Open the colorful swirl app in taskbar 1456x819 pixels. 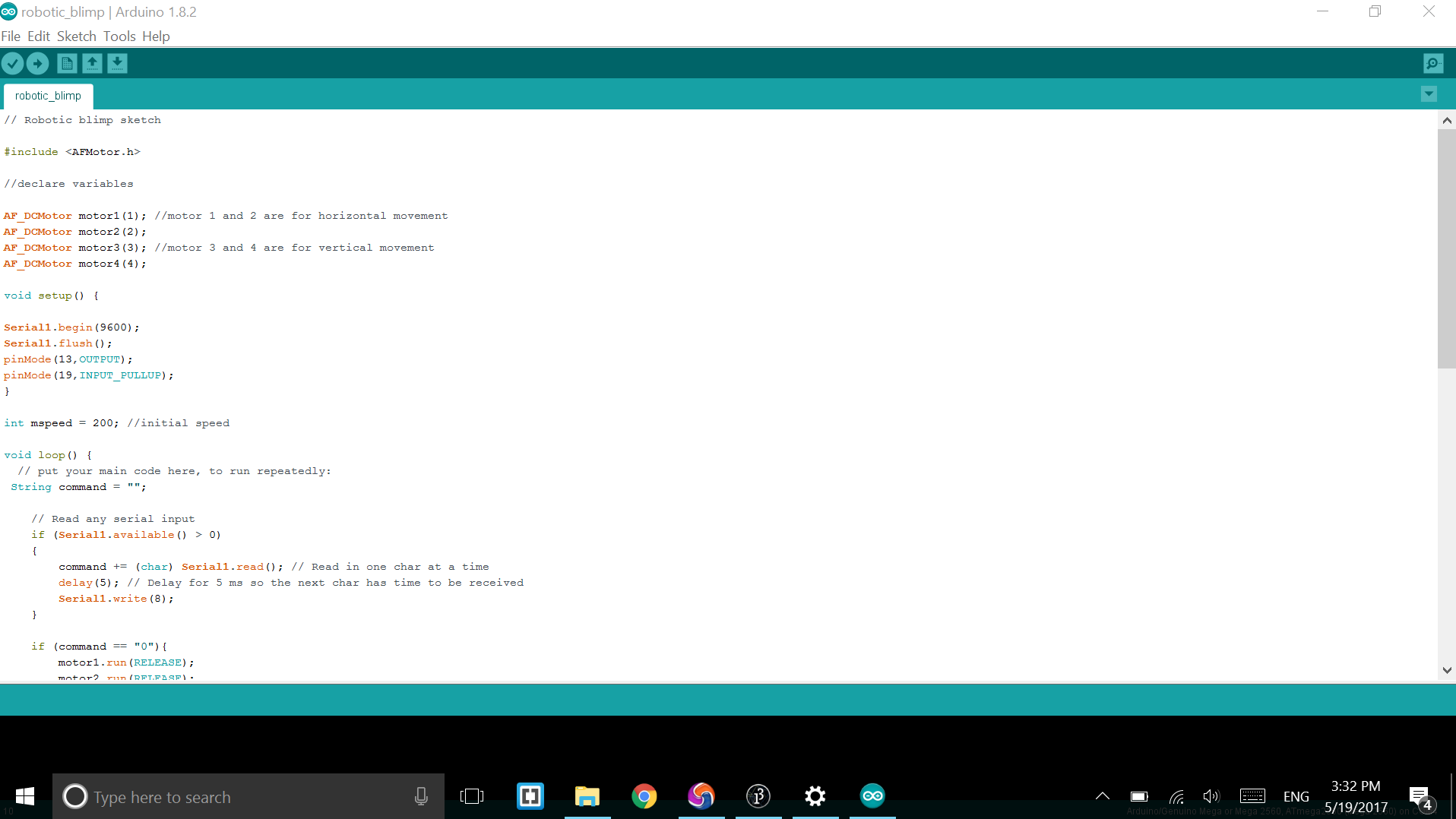point(701,796)
